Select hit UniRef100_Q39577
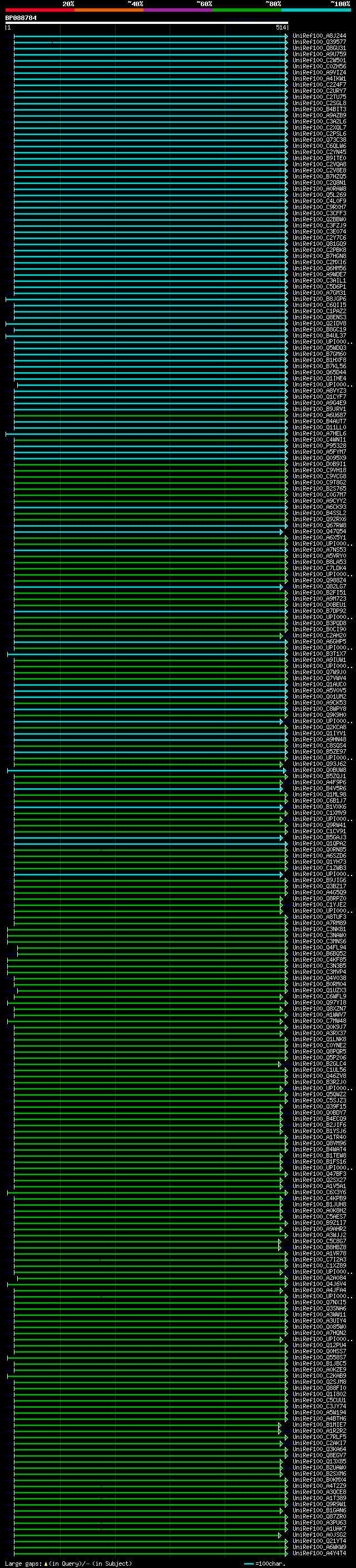This screenshot has width=356, height=1568. pyautogui.click(x=319, y=42)
